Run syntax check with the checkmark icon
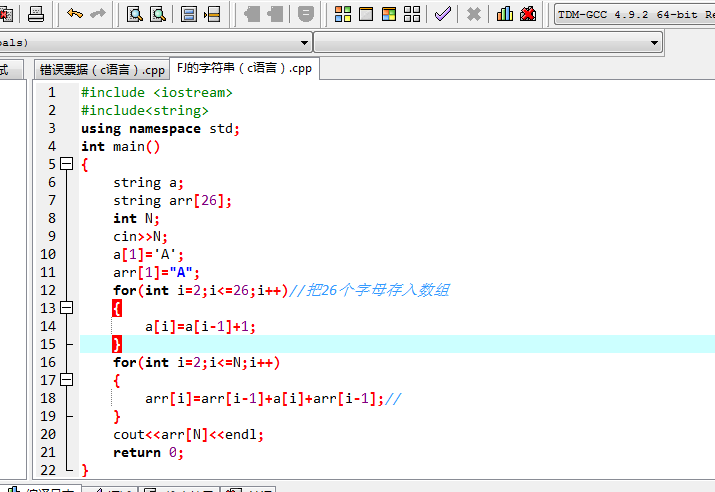 [x=442, y=14]
